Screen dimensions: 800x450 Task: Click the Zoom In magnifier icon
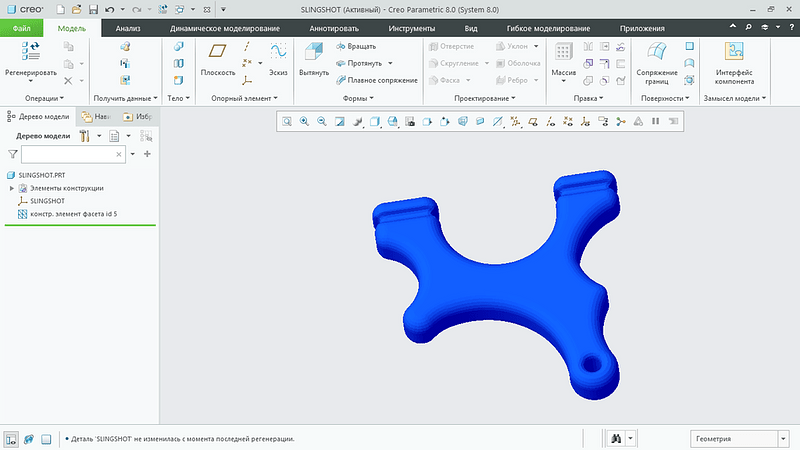[304, 121]
